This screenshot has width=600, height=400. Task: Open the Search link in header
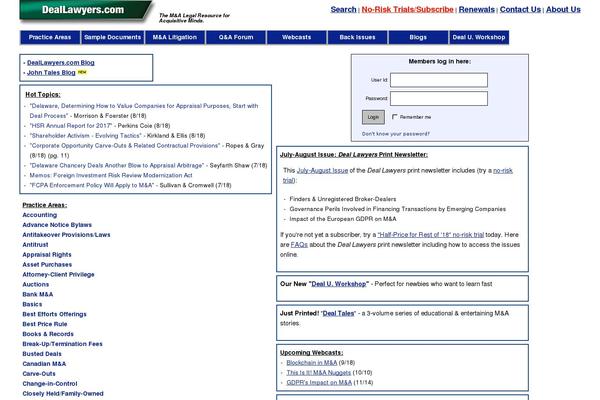[x=343, y=10]
